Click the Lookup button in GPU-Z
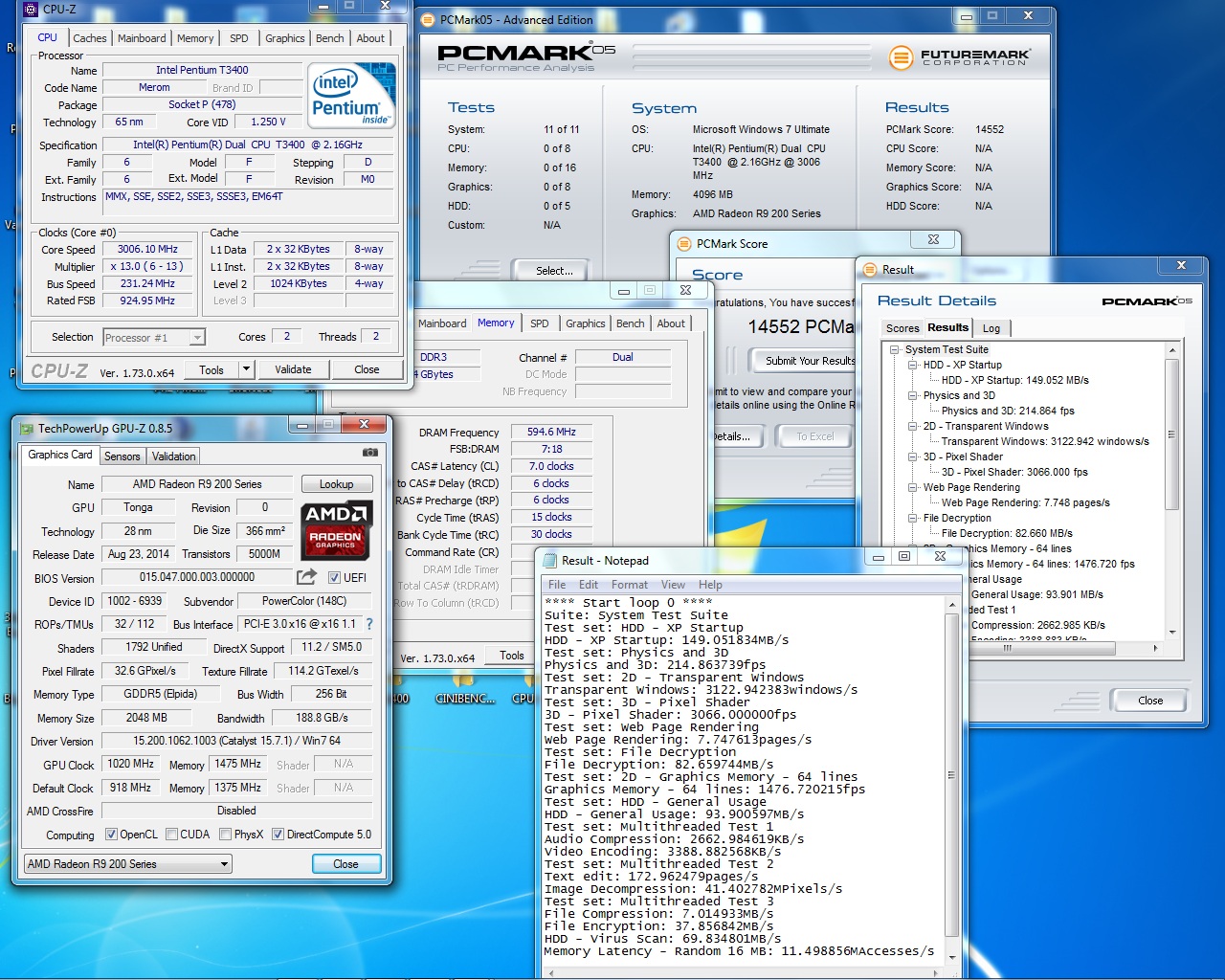1225x980 pixels. [x=337, y=484]
